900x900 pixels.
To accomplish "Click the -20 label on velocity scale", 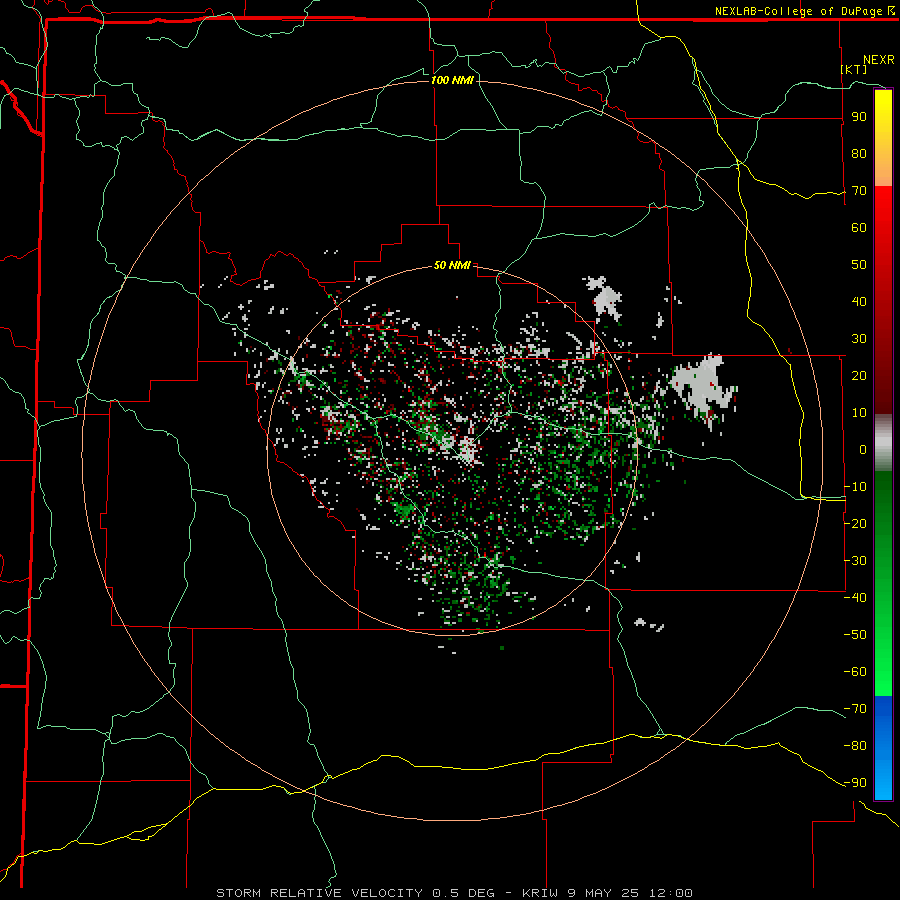I will tap(855, 523).
